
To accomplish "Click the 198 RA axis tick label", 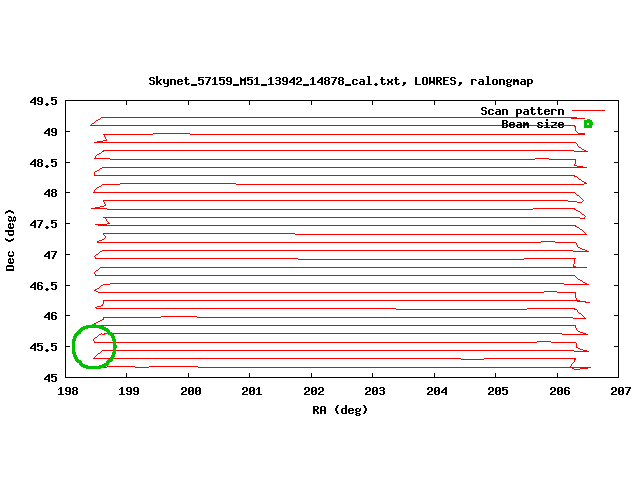I will coord(67,391).
